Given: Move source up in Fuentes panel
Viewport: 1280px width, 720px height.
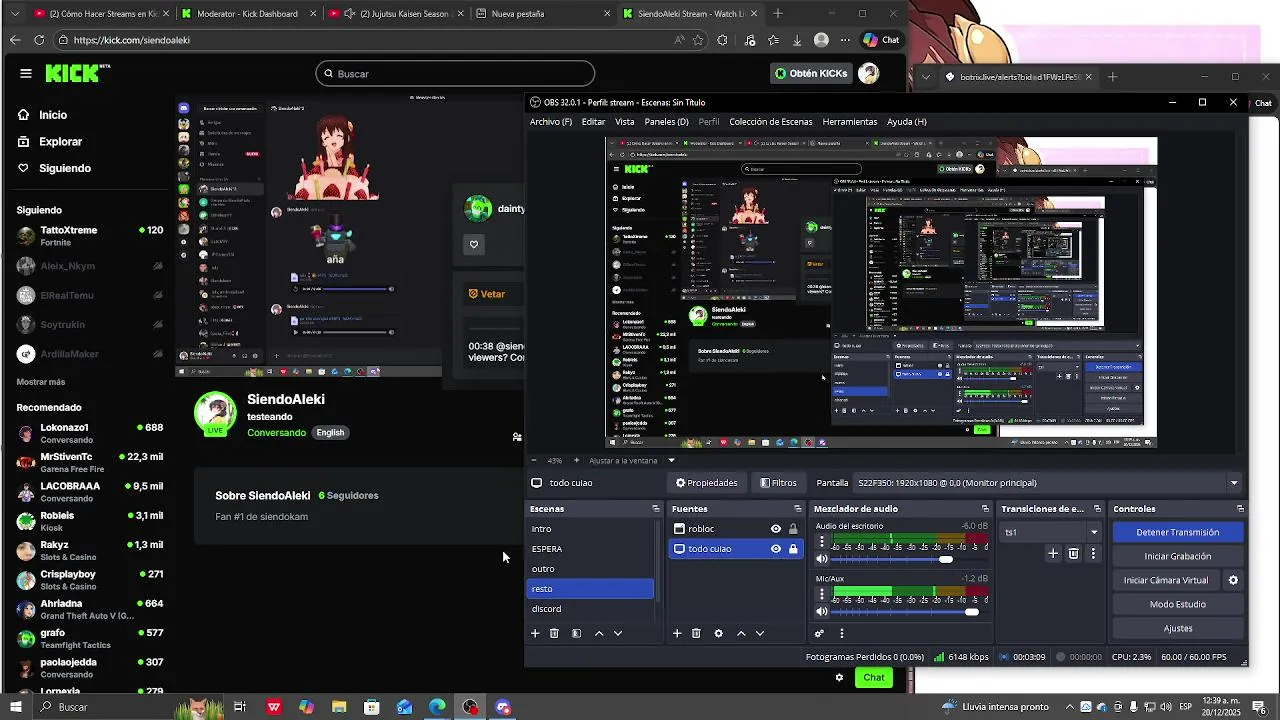Looking at the screenshot, I should pos(741,633).
